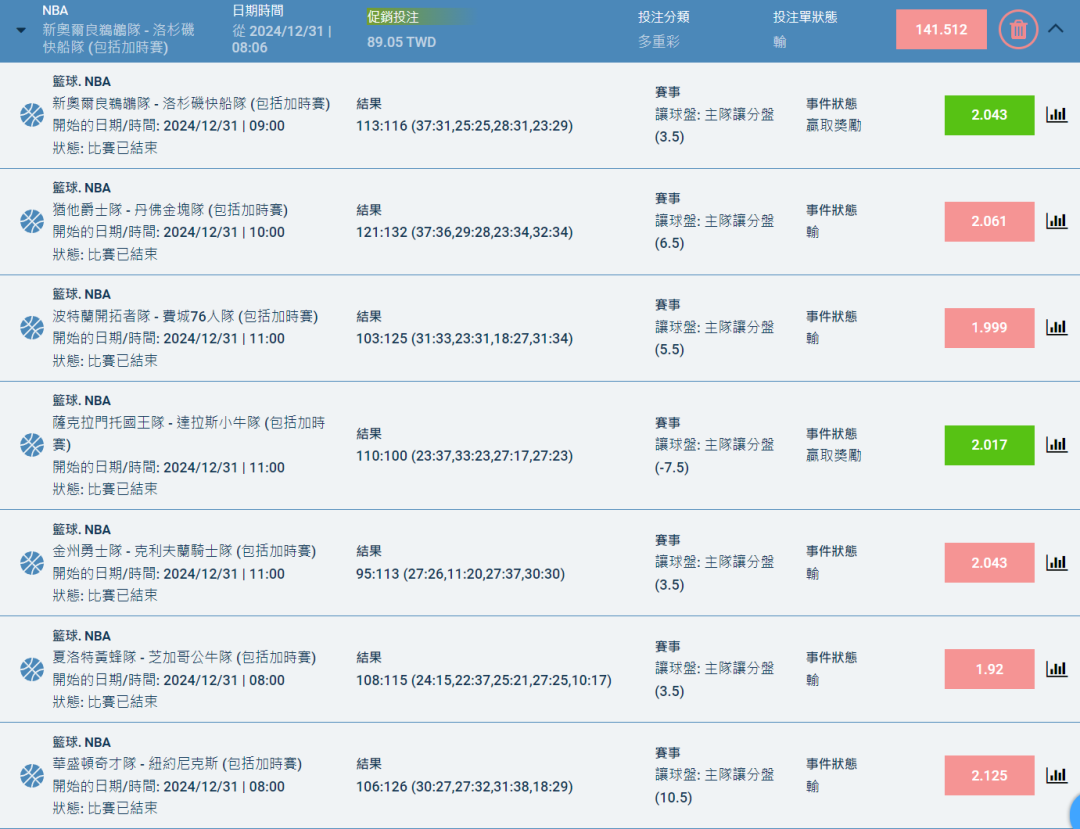Click handicap value (-7.5) in Kings row
1080x829 pixels.
672,468
